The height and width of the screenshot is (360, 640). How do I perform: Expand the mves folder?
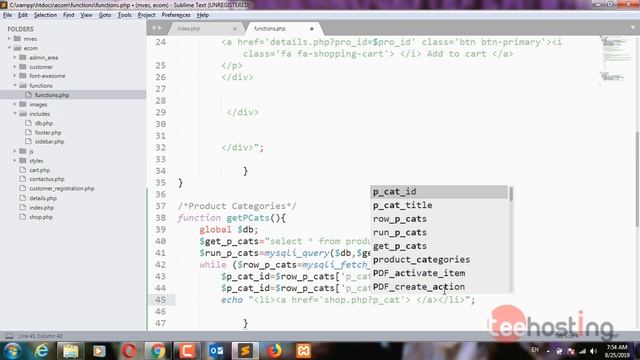9,39
